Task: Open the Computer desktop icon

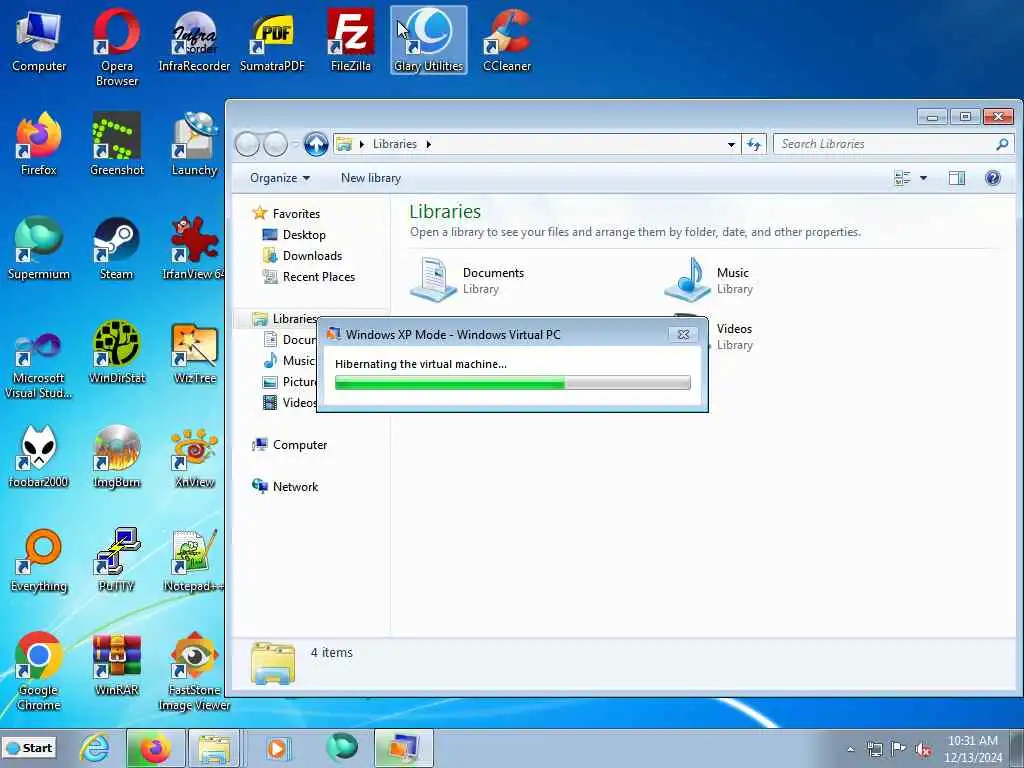Action: [x=39, y=40]
